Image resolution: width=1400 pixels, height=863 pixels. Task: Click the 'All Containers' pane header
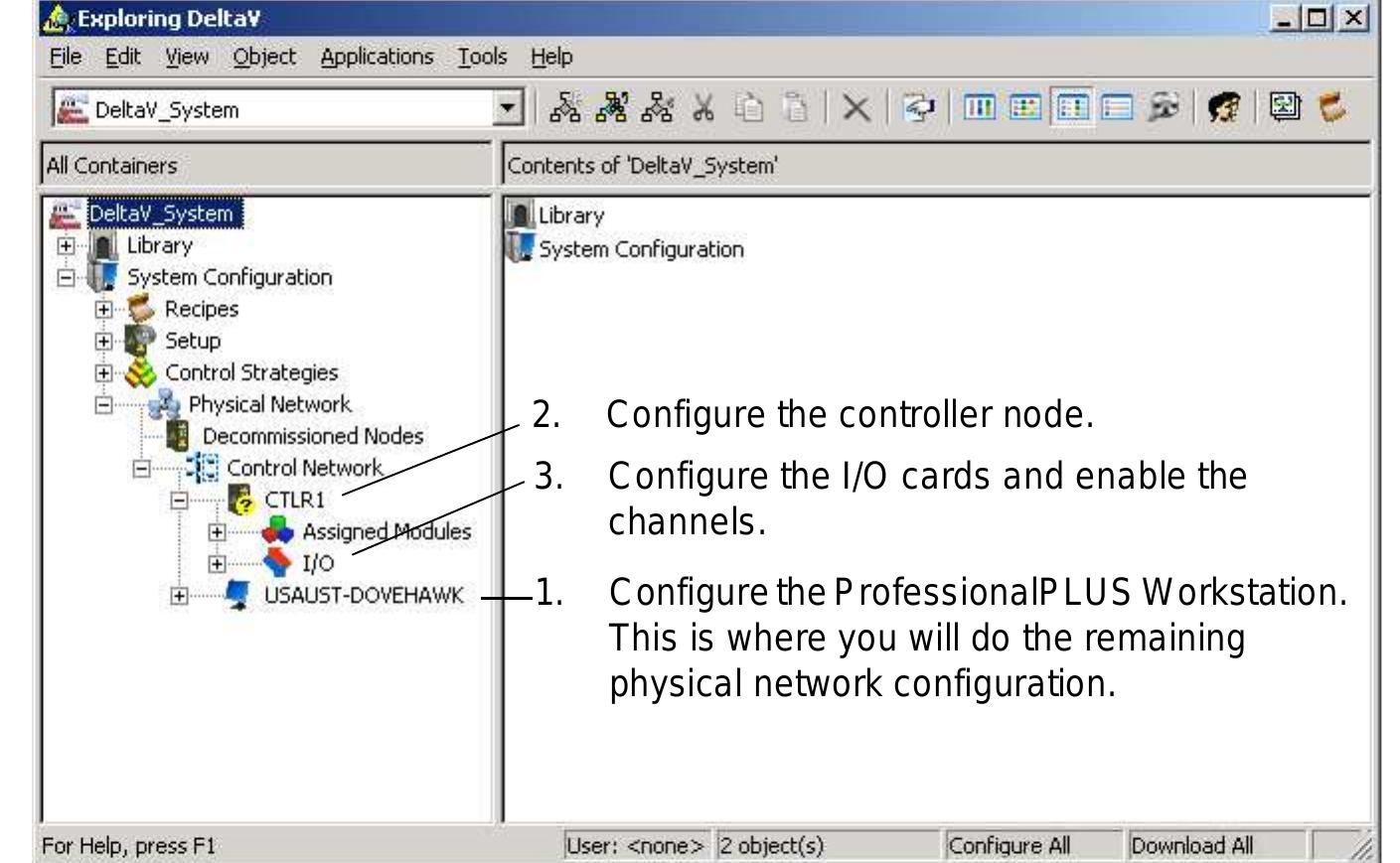point(265,165)
